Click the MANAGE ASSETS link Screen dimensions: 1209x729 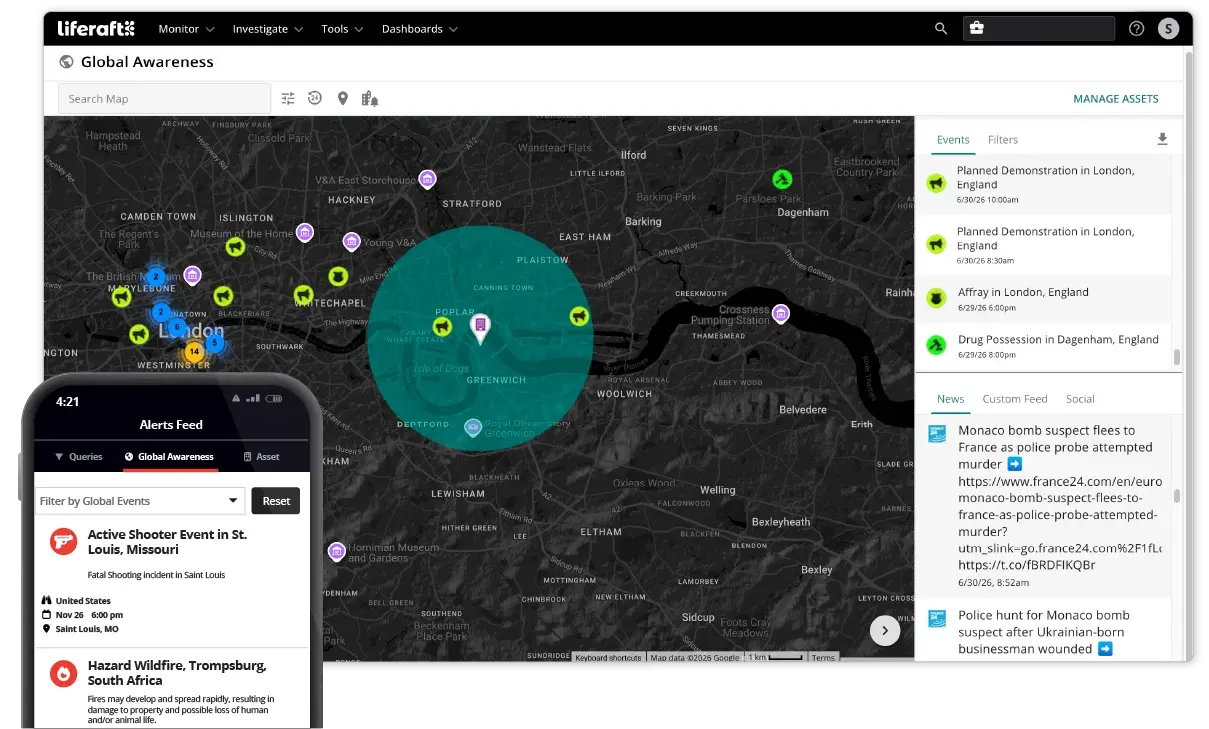pyautogui.click(x=1116, y=99)
